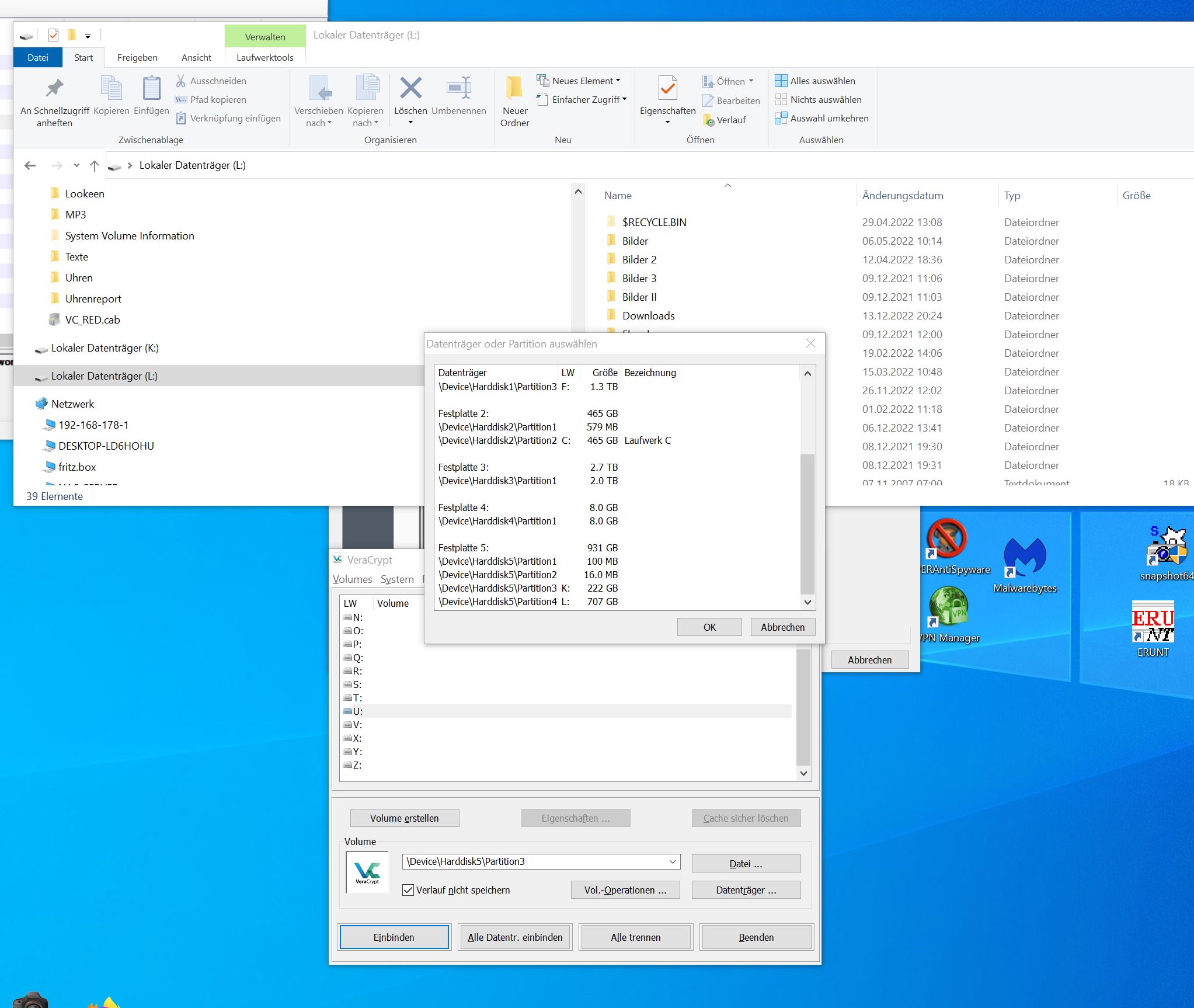Start snapshot64 from the desktop
1194x1008 pixels.
[1163, 546]
